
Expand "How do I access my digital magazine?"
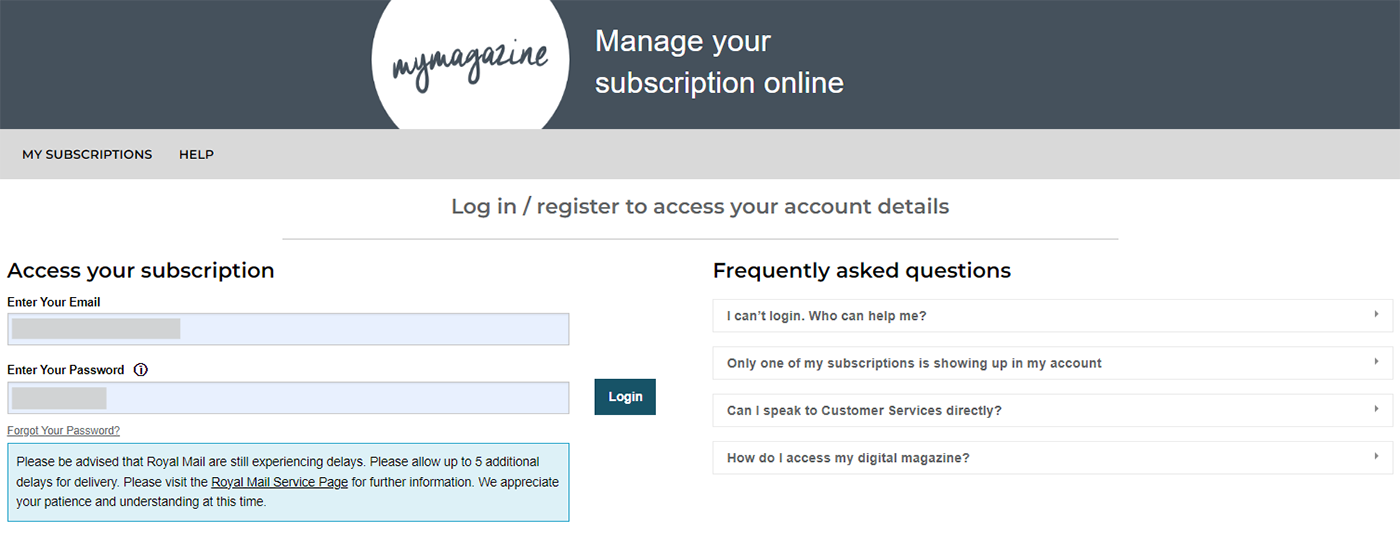tap(1052, 458)
